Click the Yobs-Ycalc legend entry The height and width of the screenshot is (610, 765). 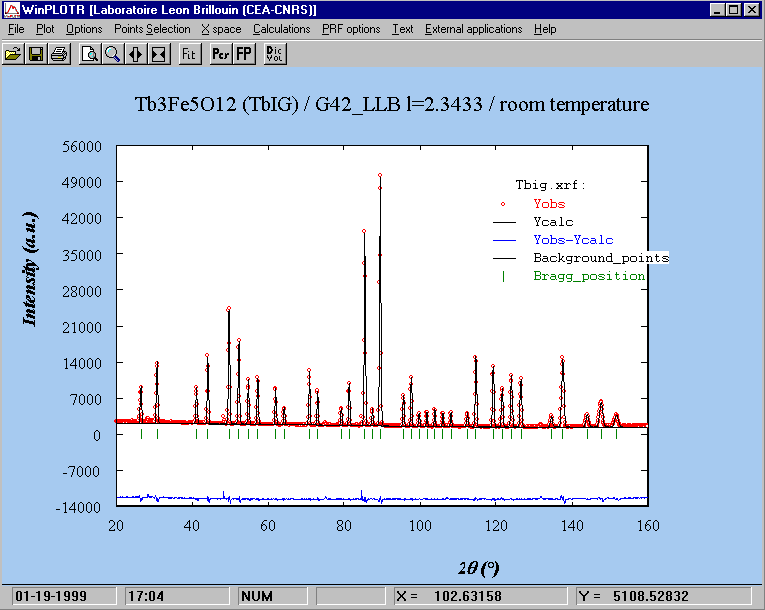point(573,240)
